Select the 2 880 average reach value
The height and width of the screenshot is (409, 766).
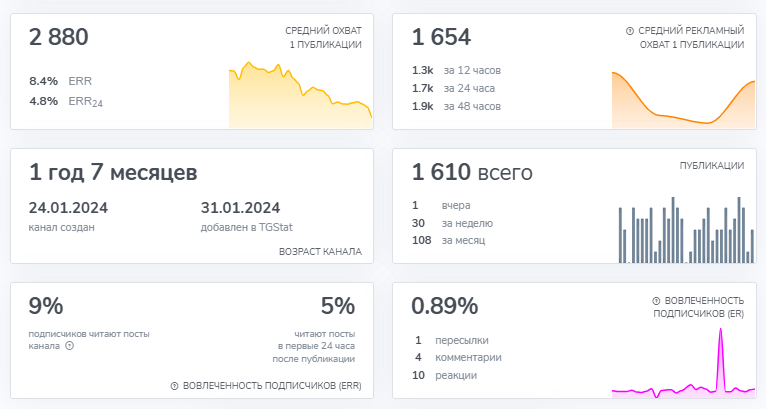(59, 38)
